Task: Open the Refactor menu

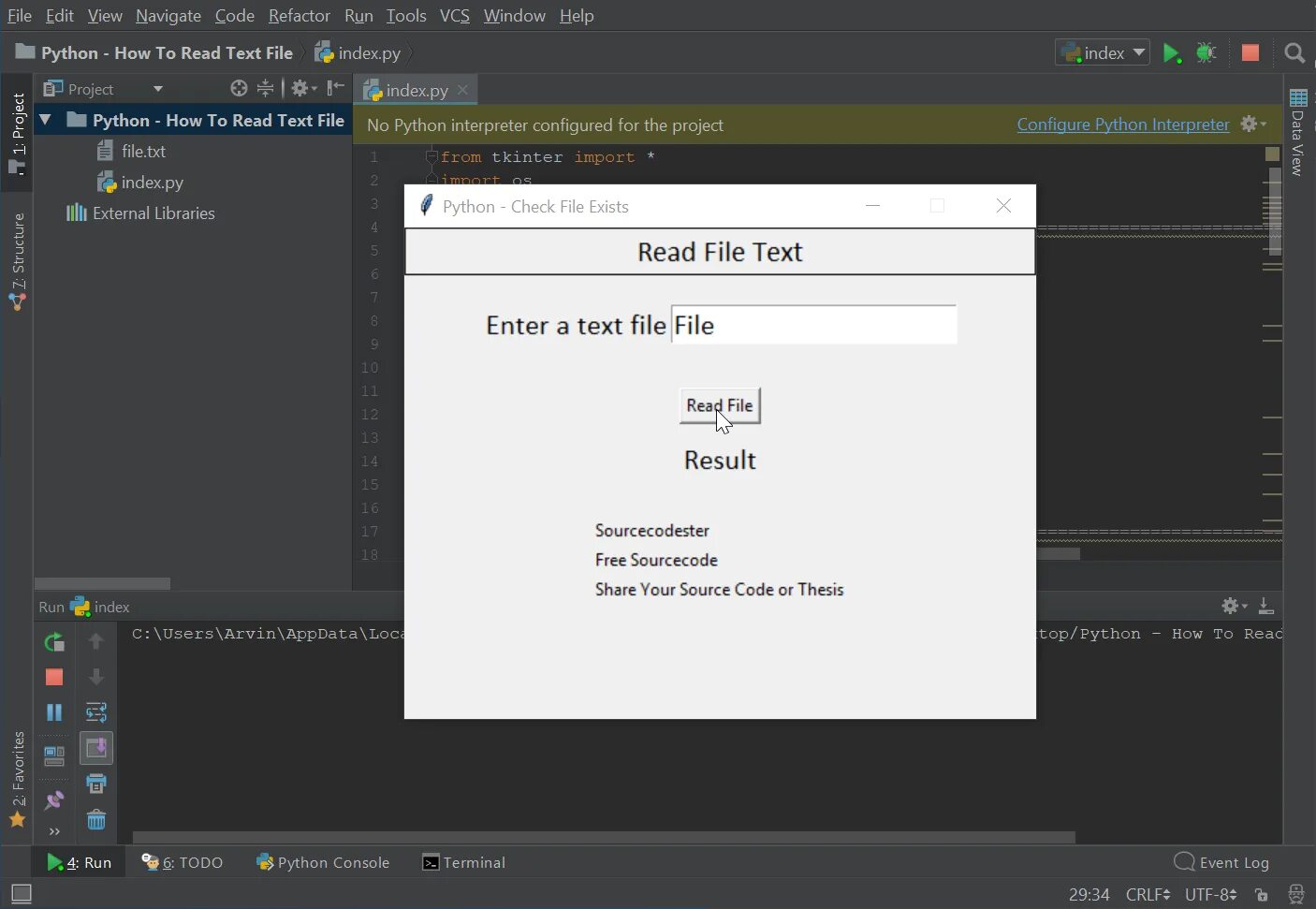Action: coord(299,16)
